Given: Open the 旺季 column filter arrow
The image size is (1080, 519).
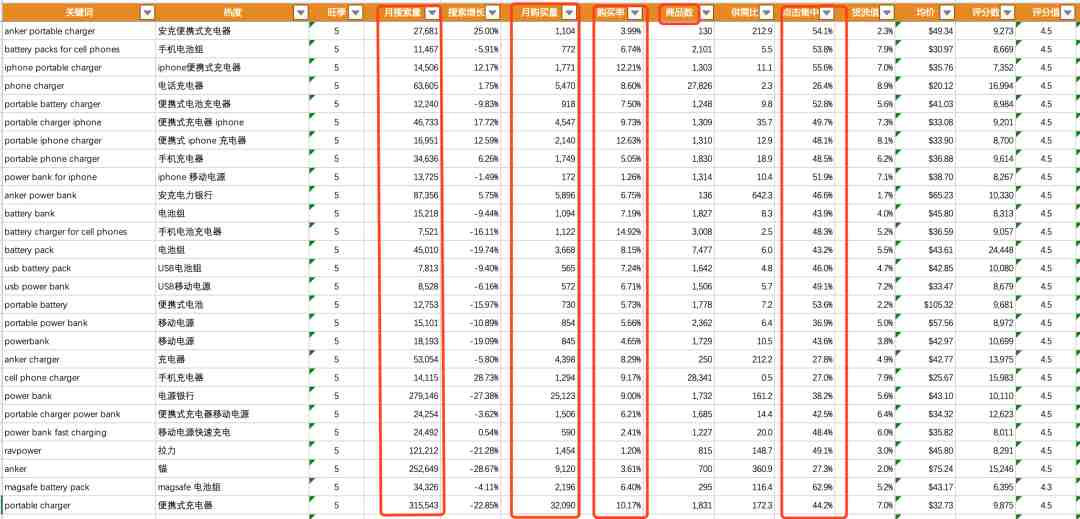Looking at the screenshot, I should coord(355,12).
